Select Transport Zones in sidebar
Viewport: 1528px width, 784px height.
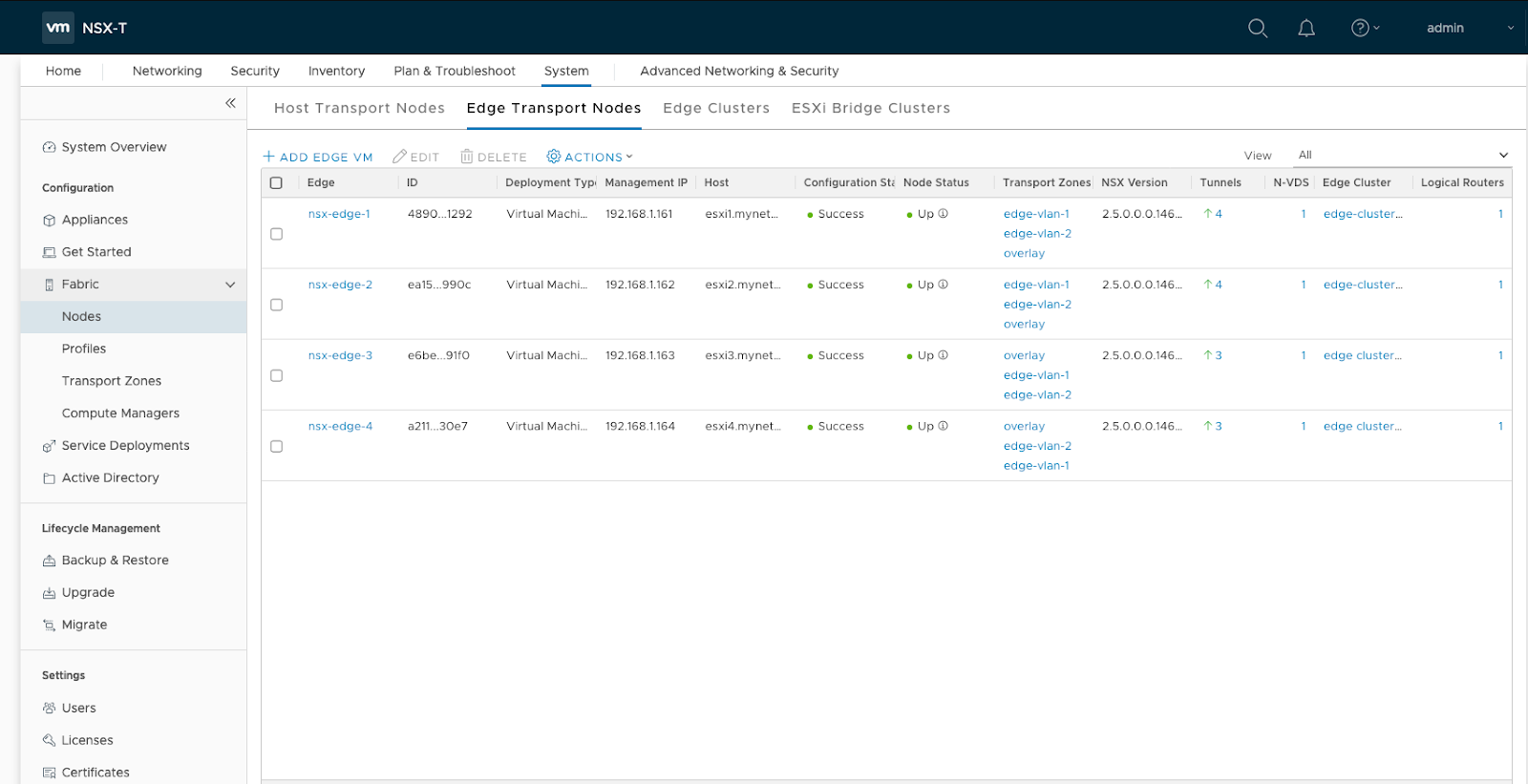[112, 381]
